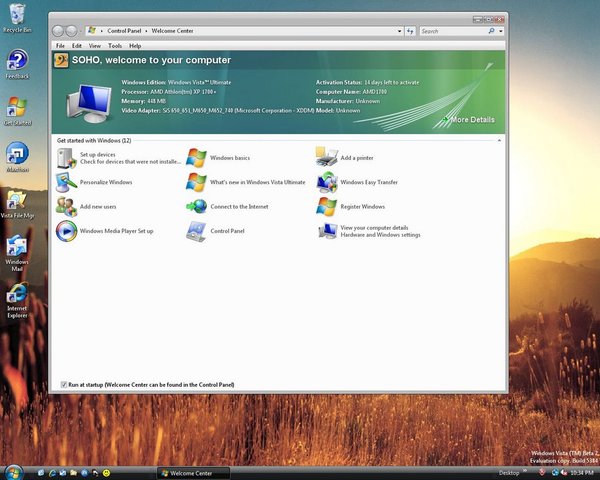The image size is (600, 480).
Task: Select the Recycle Bin desktop icon
Action: coord(17,18)
